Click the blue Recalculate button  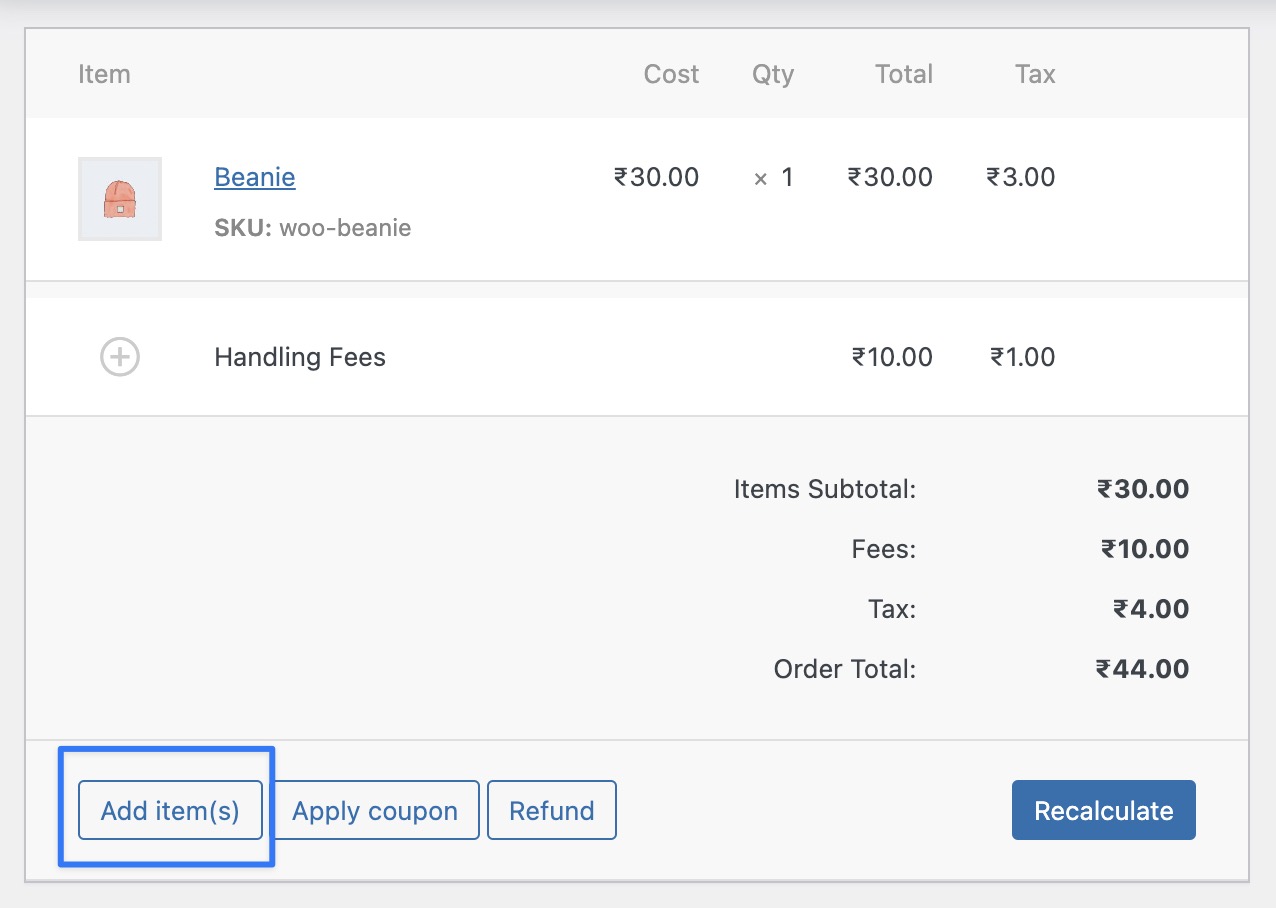[1104, 810]
